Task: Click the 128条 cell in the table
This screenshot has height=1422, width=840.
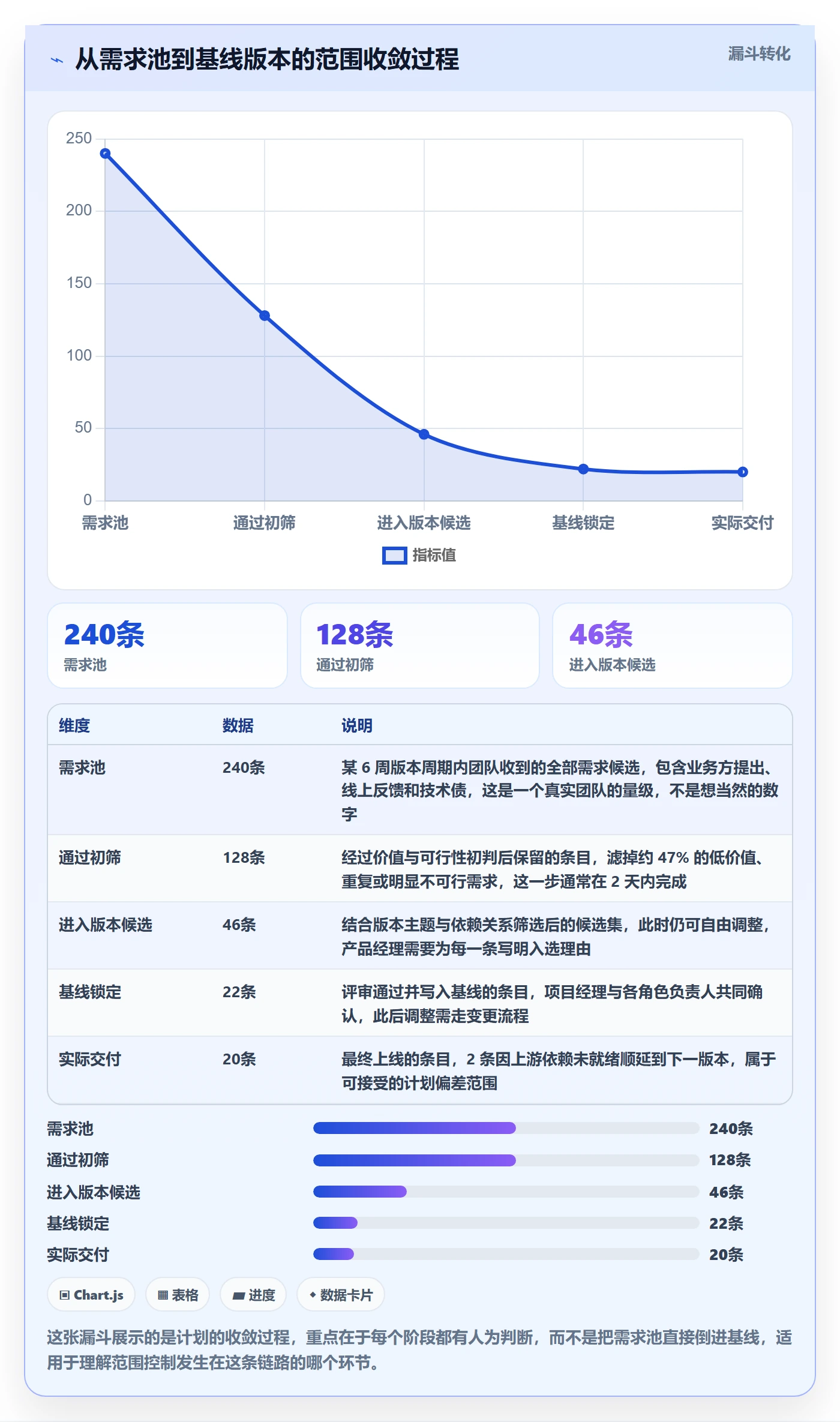Action: (244, 857)
